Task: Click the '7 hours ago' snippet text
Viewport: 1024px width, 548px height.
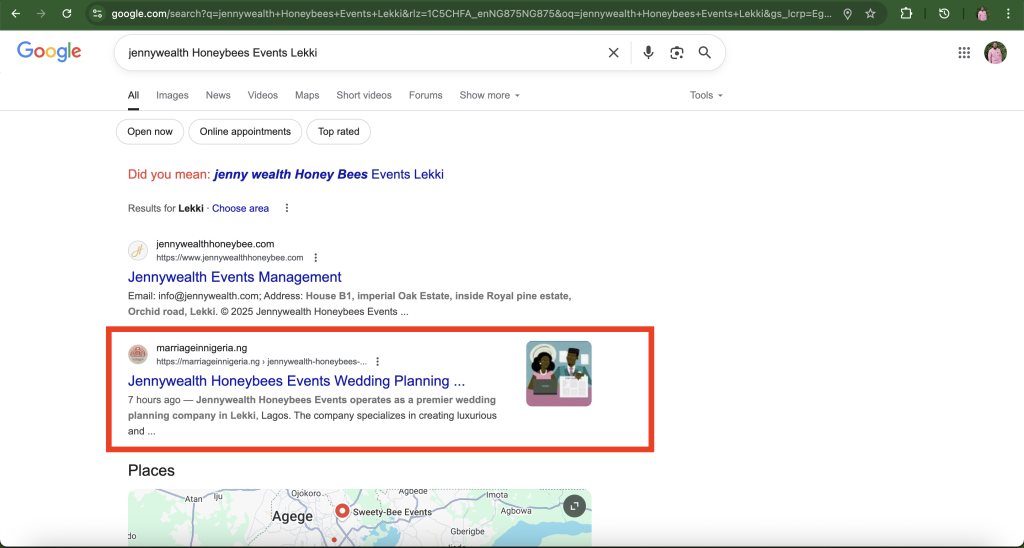Action: (x=154, y=400)
